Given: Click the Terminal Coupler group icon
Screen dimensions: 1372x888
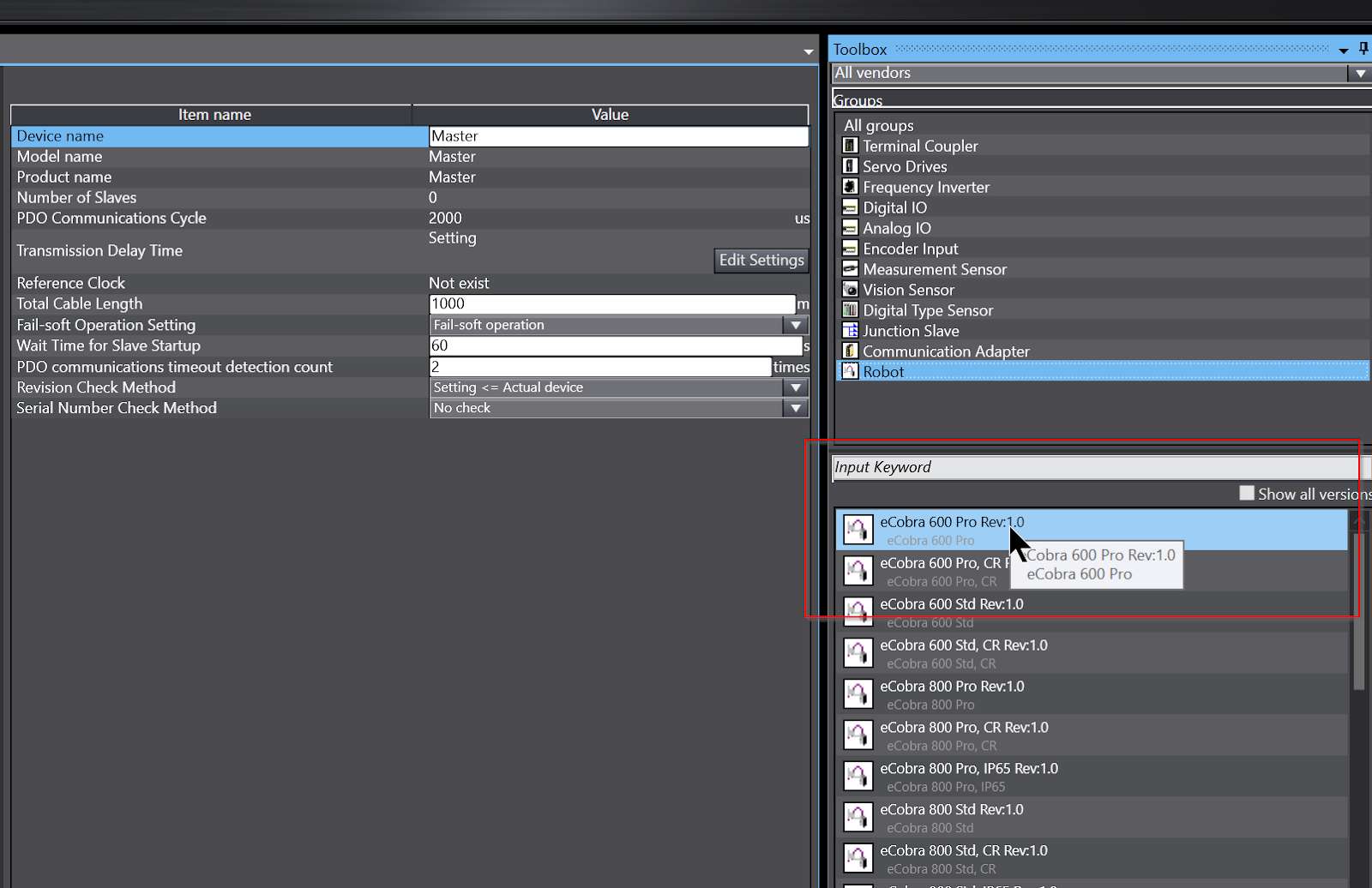Looking at the screenshot, I should point(850,146).
